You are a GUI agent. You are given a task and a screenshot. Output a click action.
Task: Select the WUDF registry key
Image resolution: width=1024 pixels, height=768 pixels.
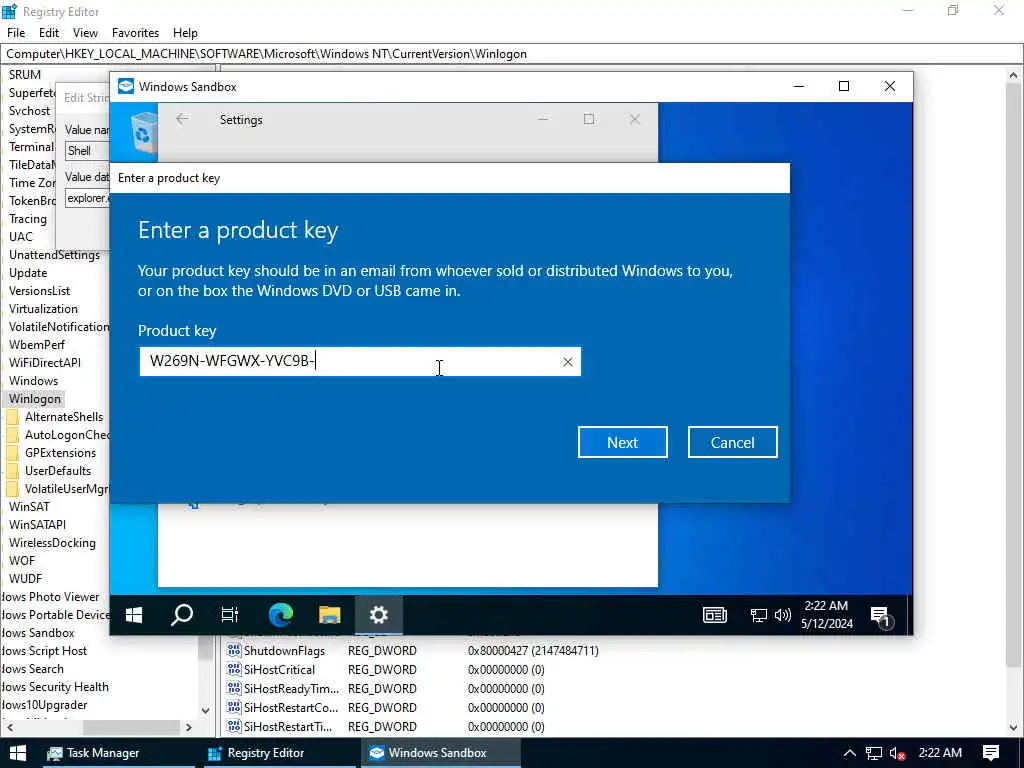[x=25, y=579]
